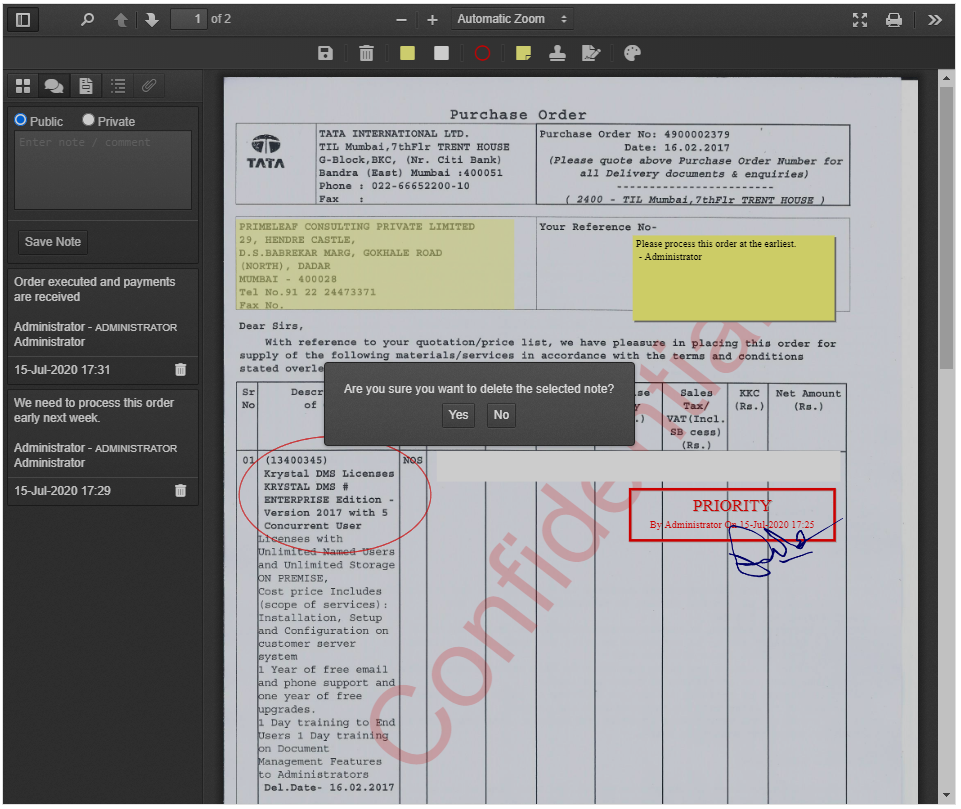Toggle the sidebar panel icon
This screenshot has width=961, height=809.
coord(23,20)
